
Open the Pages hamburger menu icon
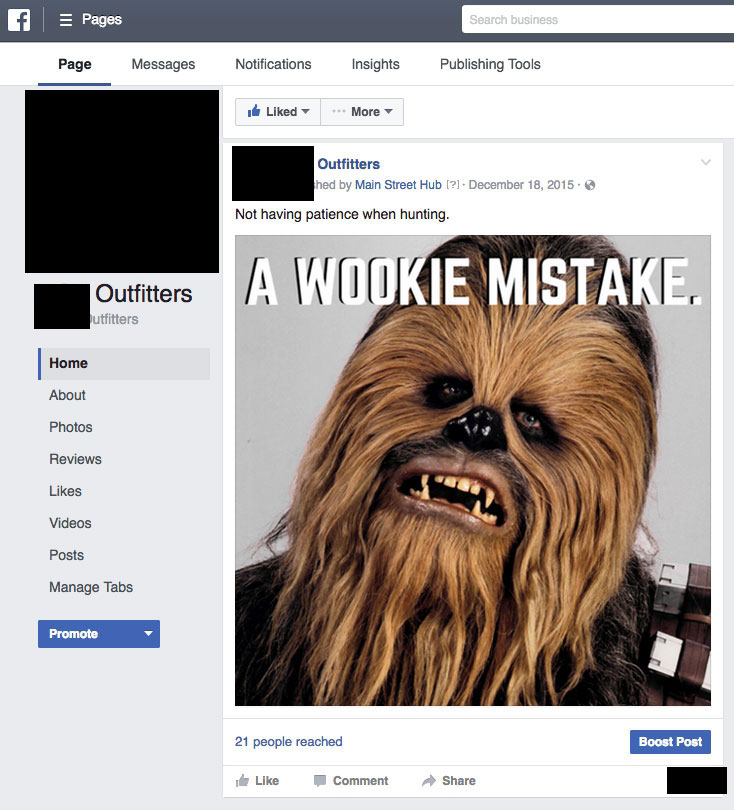pyautogui.click(x=66, y=20)
